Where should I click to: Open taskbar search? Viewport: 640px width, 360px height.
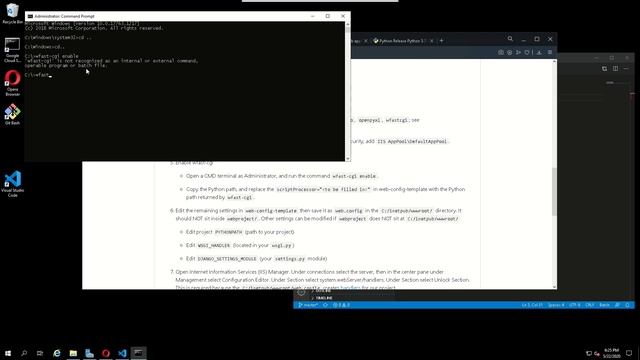click(x=24, y=353)
